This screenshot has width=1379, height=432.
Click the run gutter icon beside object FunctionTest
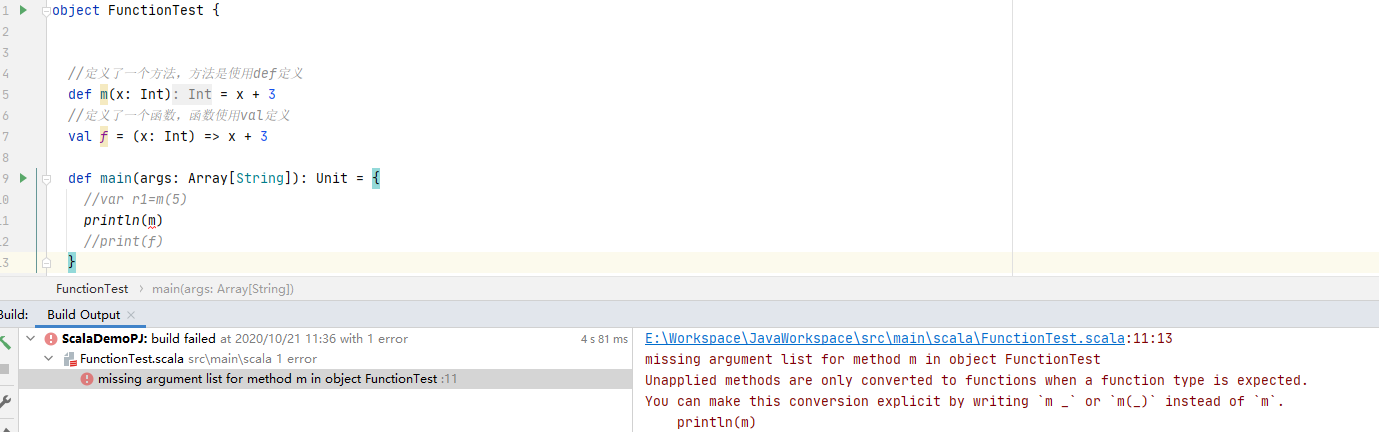pyautogui.click(x=23, y=10)
